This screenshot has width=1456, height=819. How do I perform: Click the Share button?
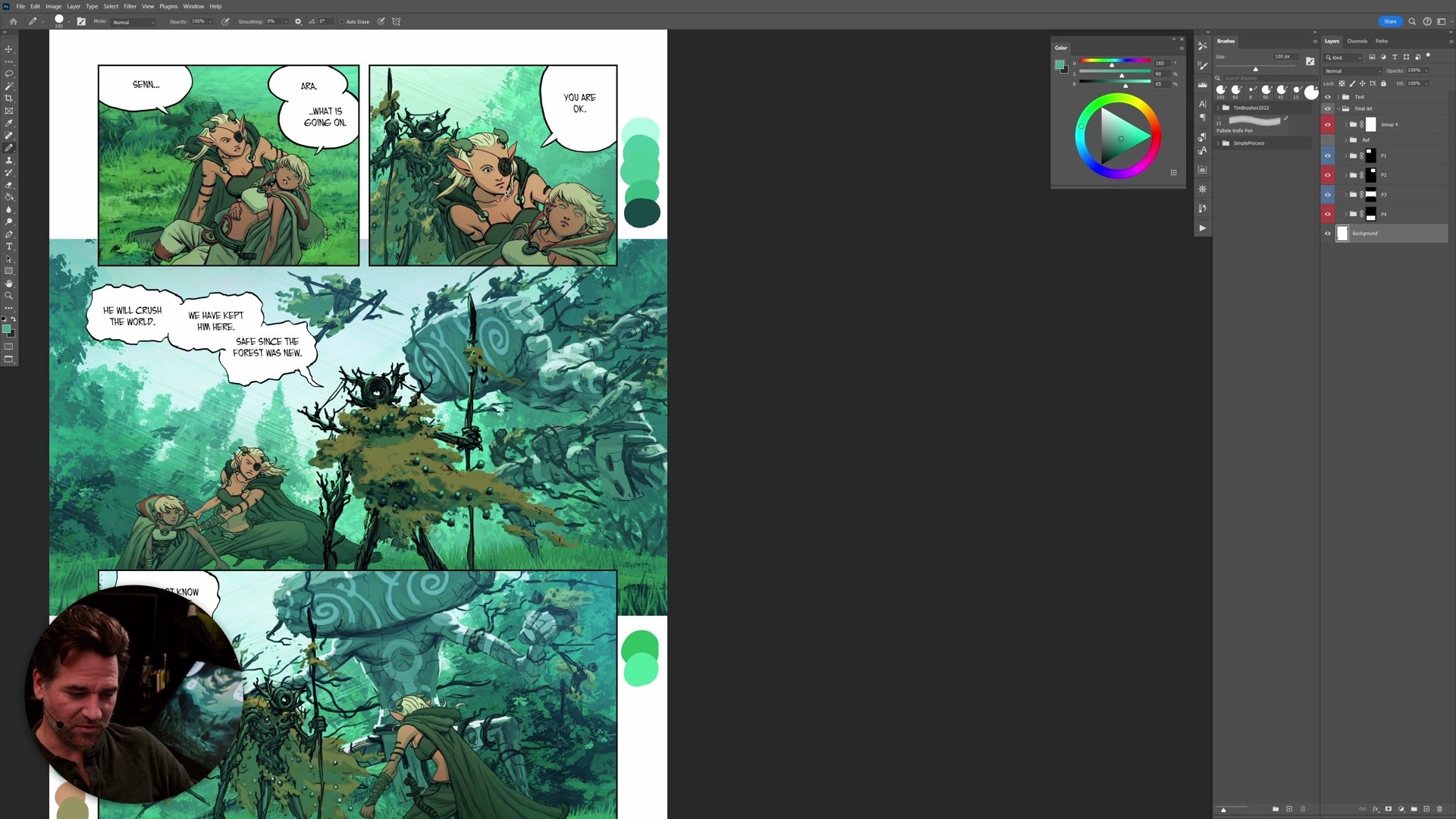pos(1390,21)
